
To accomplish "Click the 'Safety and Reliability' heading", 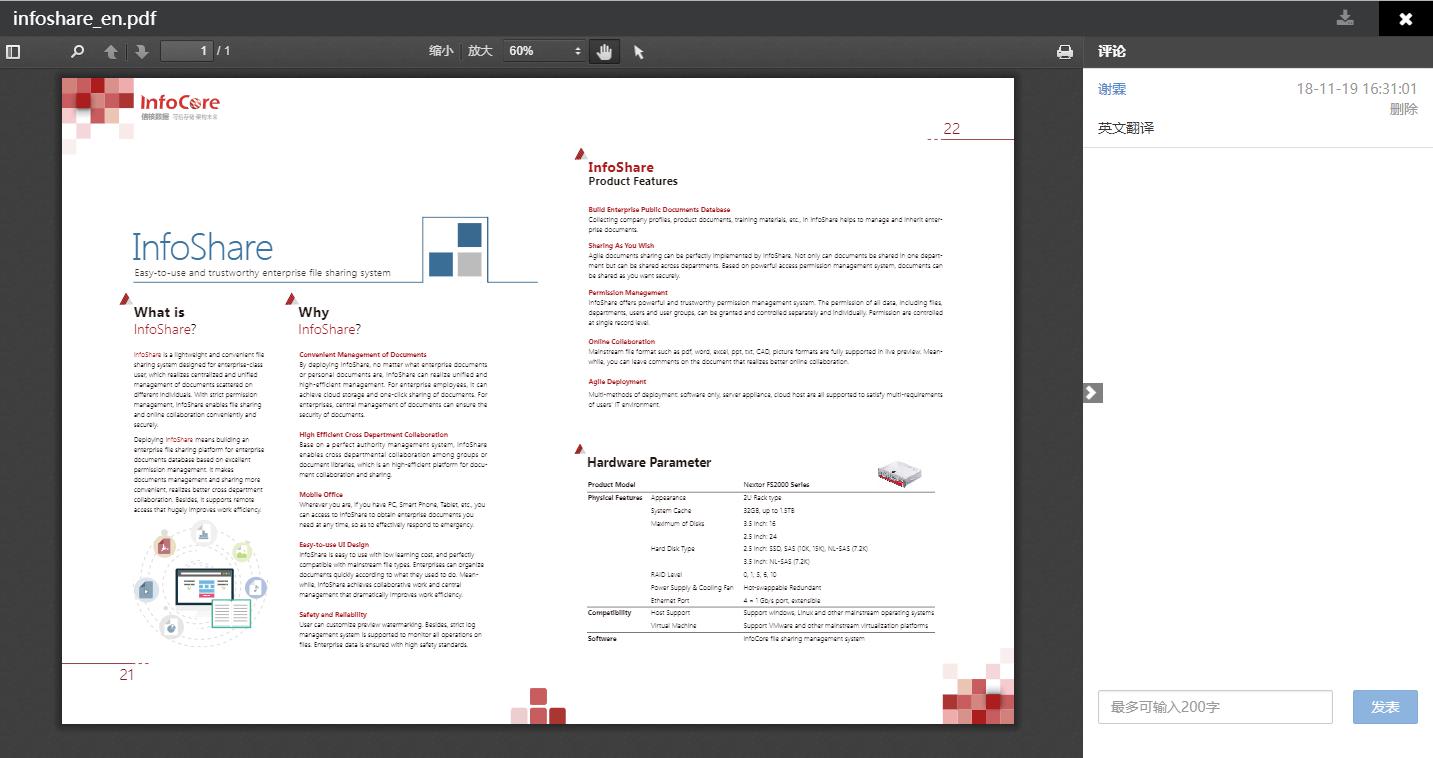I will click(x=333, y=614).
